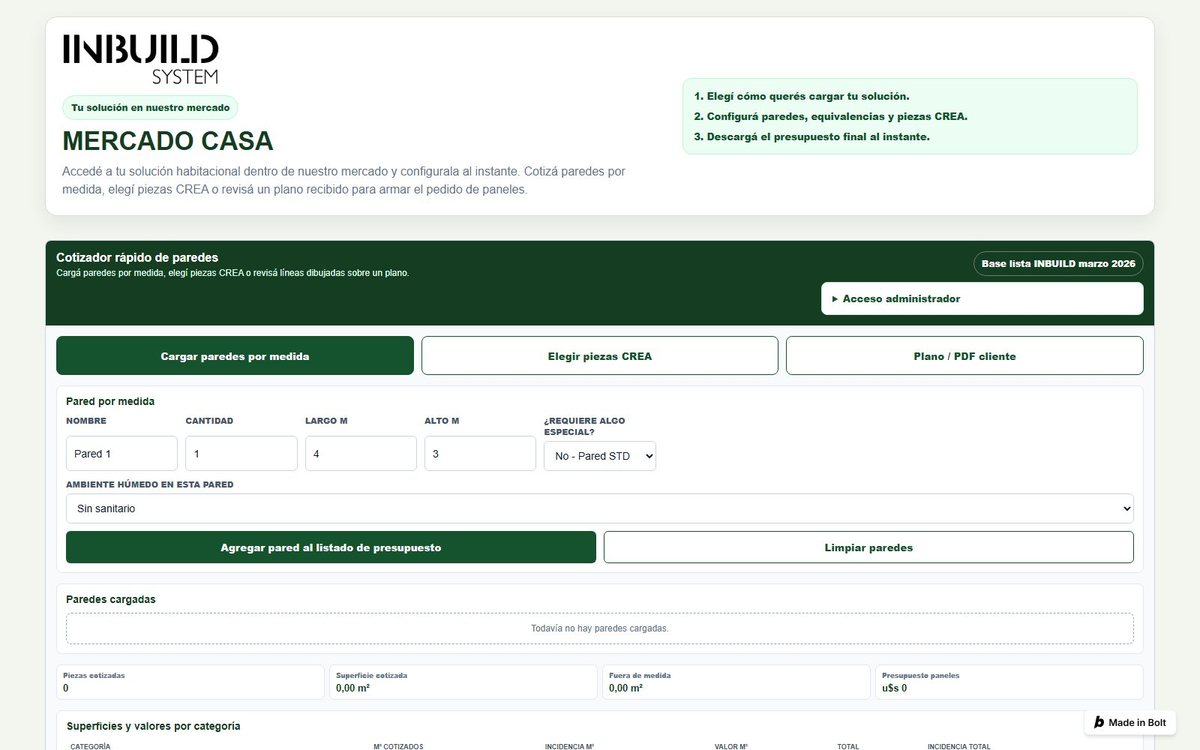The height and width of the screenshot is (750, 1200).
Task: Click the Pared por medida heading
Action: [x=110, y=401]
